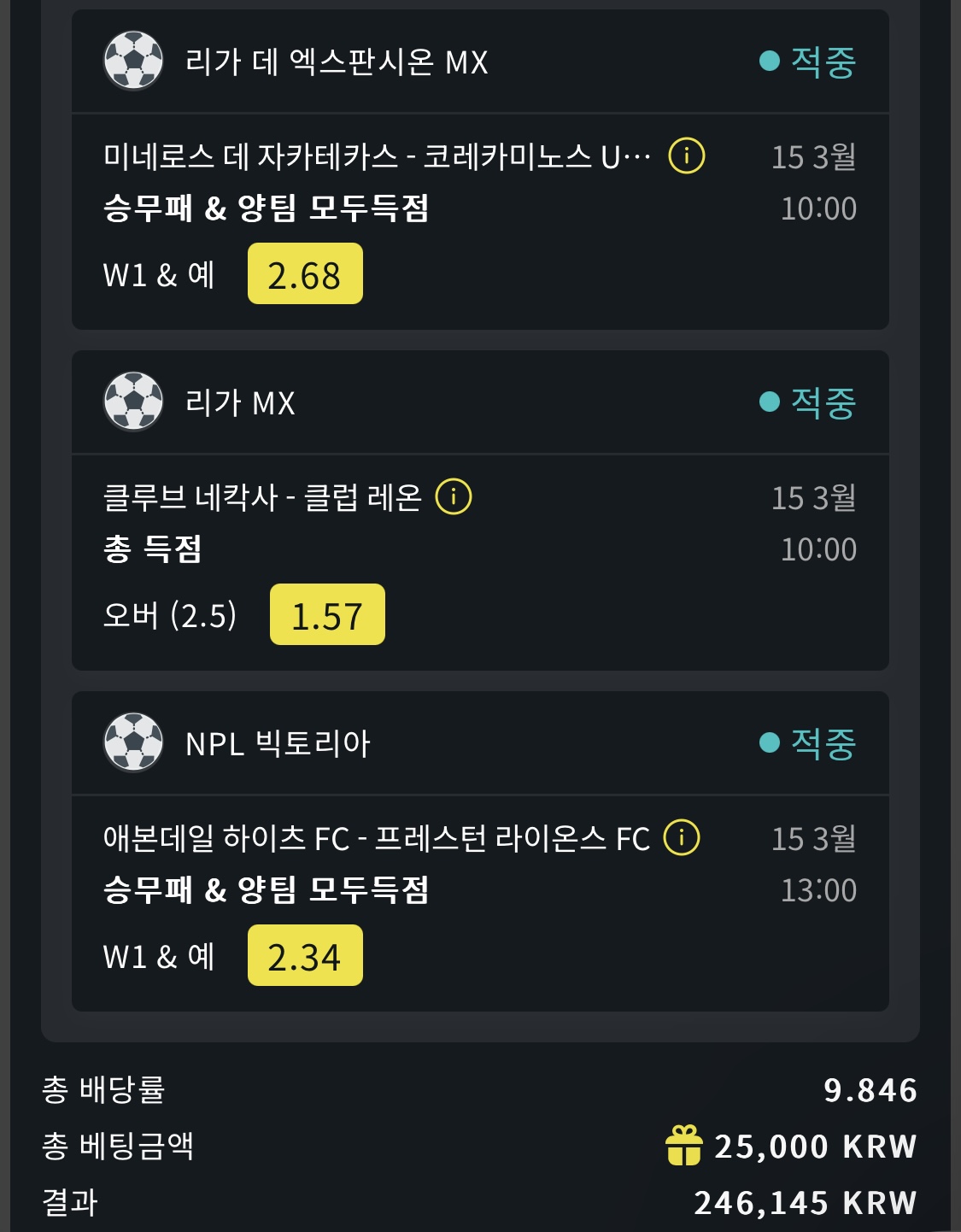Select the 2.68 odds button
Image resolution: width=961 pixels, height=1232 pixels.
(305, 274)
